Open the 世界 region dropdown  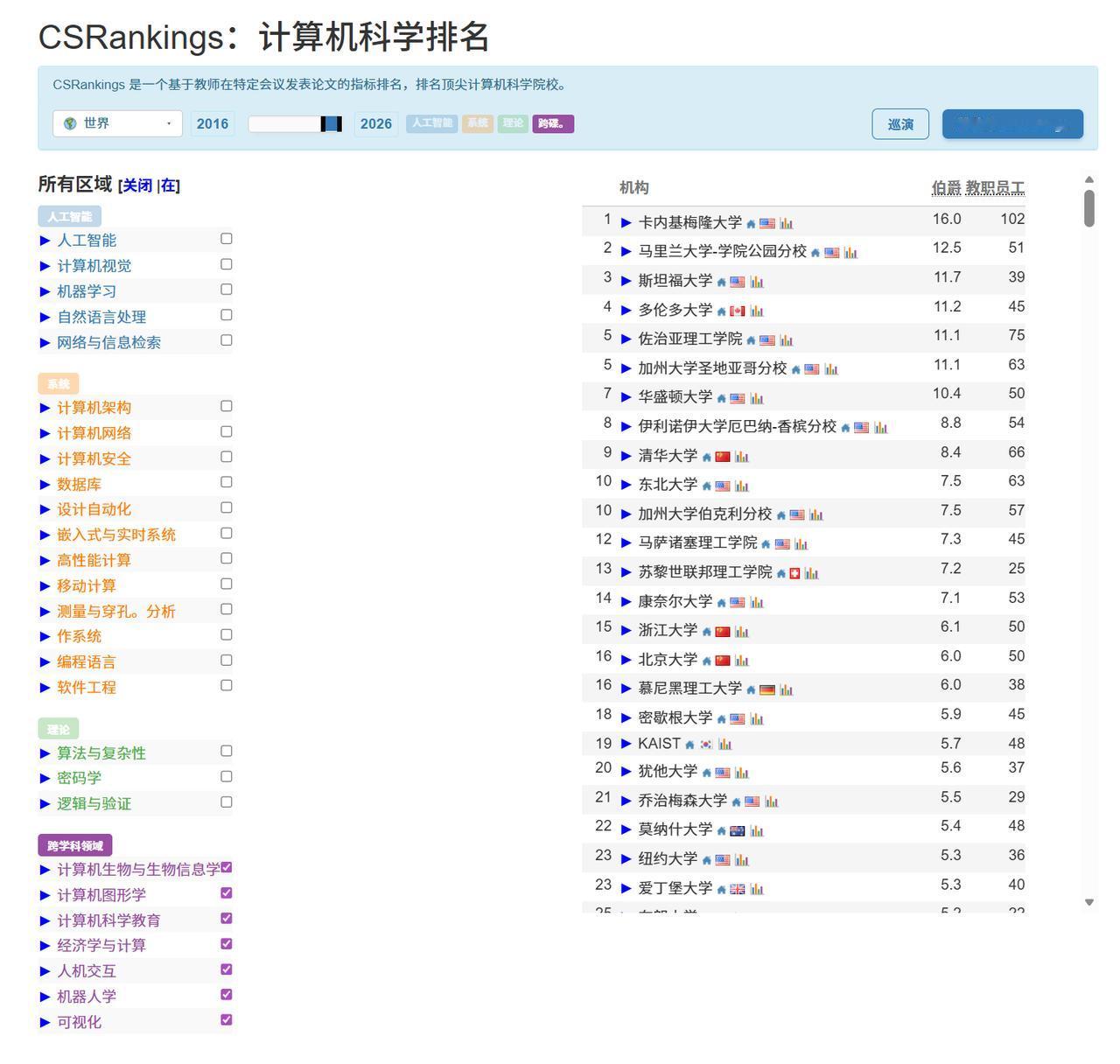click(x=117, y=123)
